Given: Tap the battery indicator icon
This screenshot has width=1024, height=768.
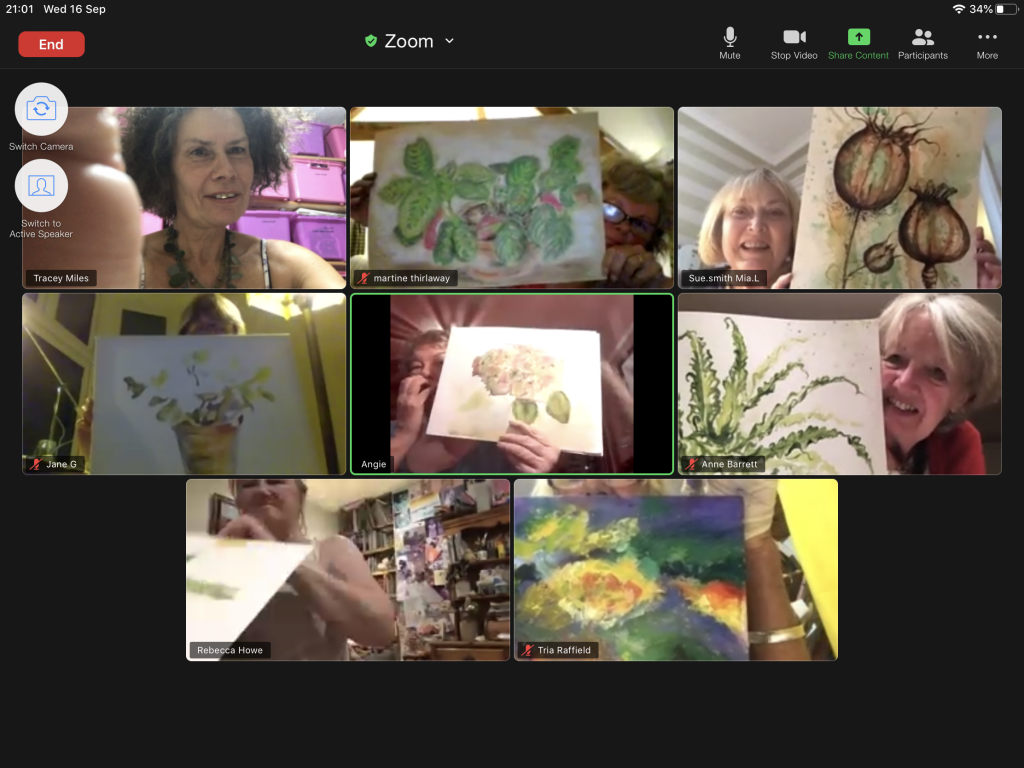Looking at the screenshot, I should point(1006,9).
